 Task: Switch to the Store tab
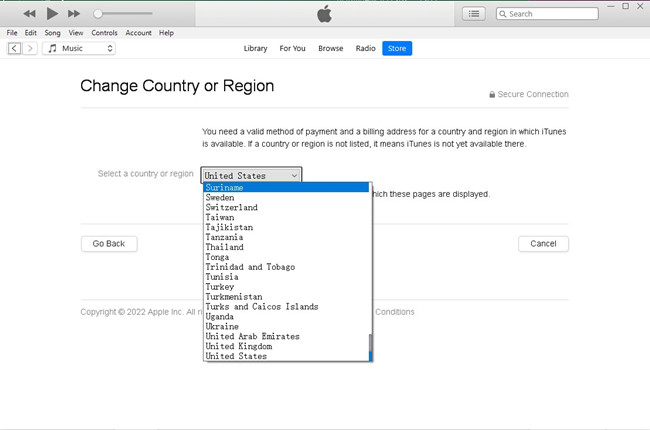pos(397,49)
